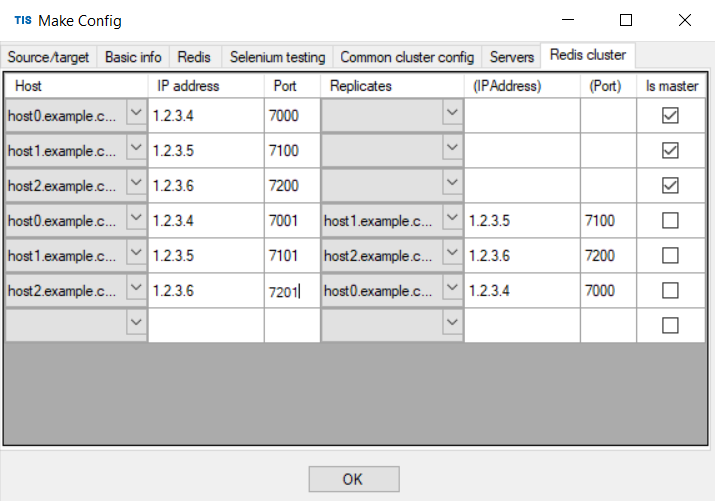Click replica (IPAddress) 1.2.3.6 in 7101 row

coord(522,255)
